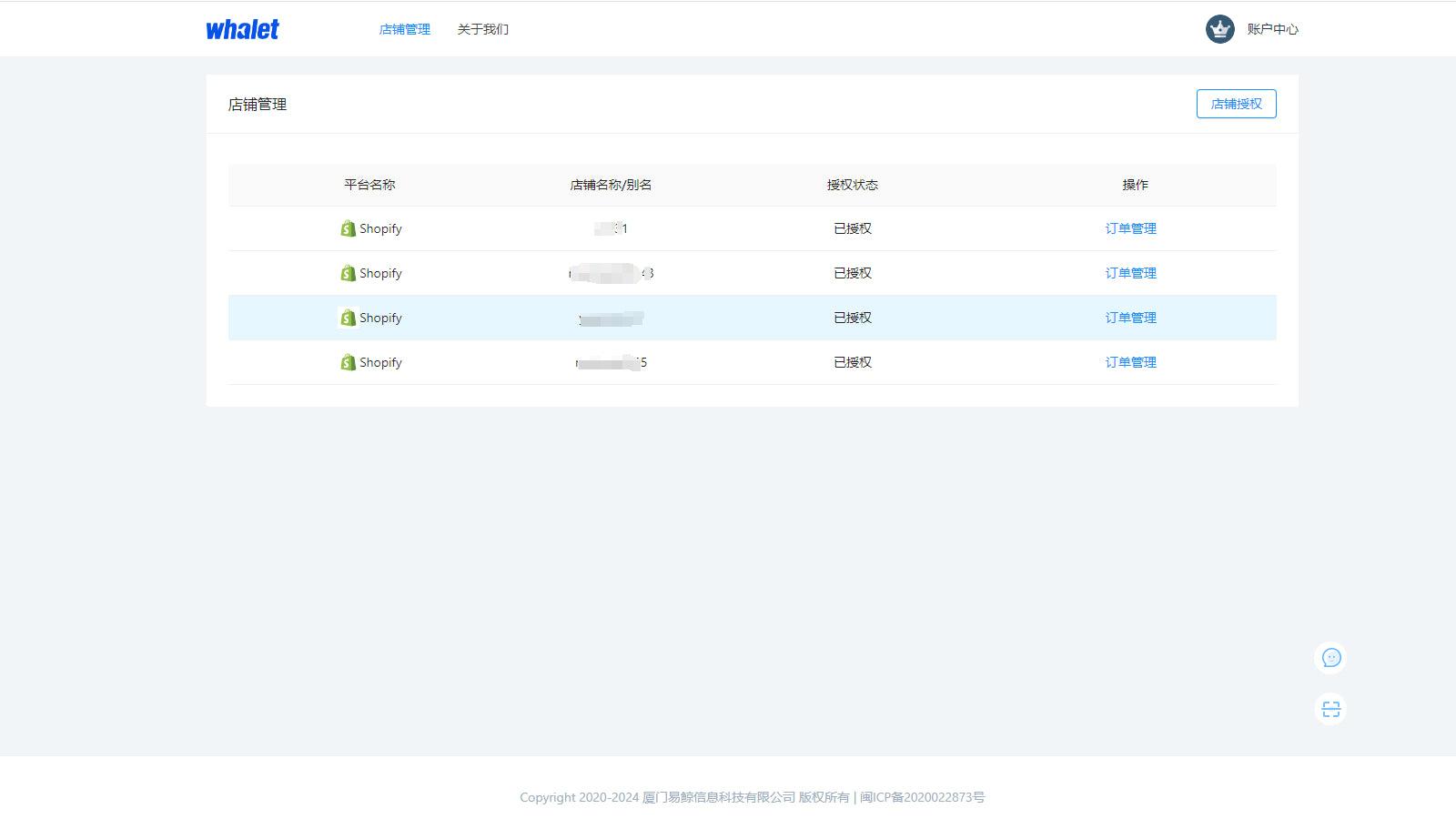Select the highlighted third store row
Image resolution: width=1456 pixels, height=819 pixels.
point(728,318)
